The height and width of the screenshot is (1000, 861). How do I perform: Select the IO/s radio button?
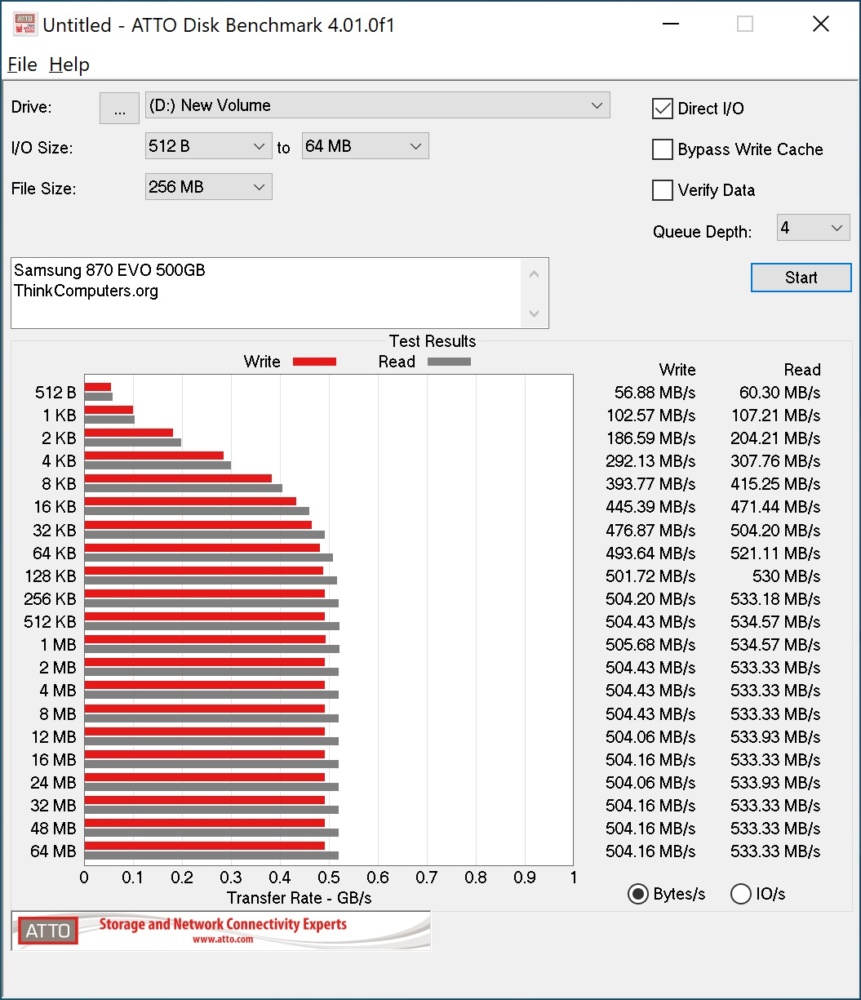740,894
